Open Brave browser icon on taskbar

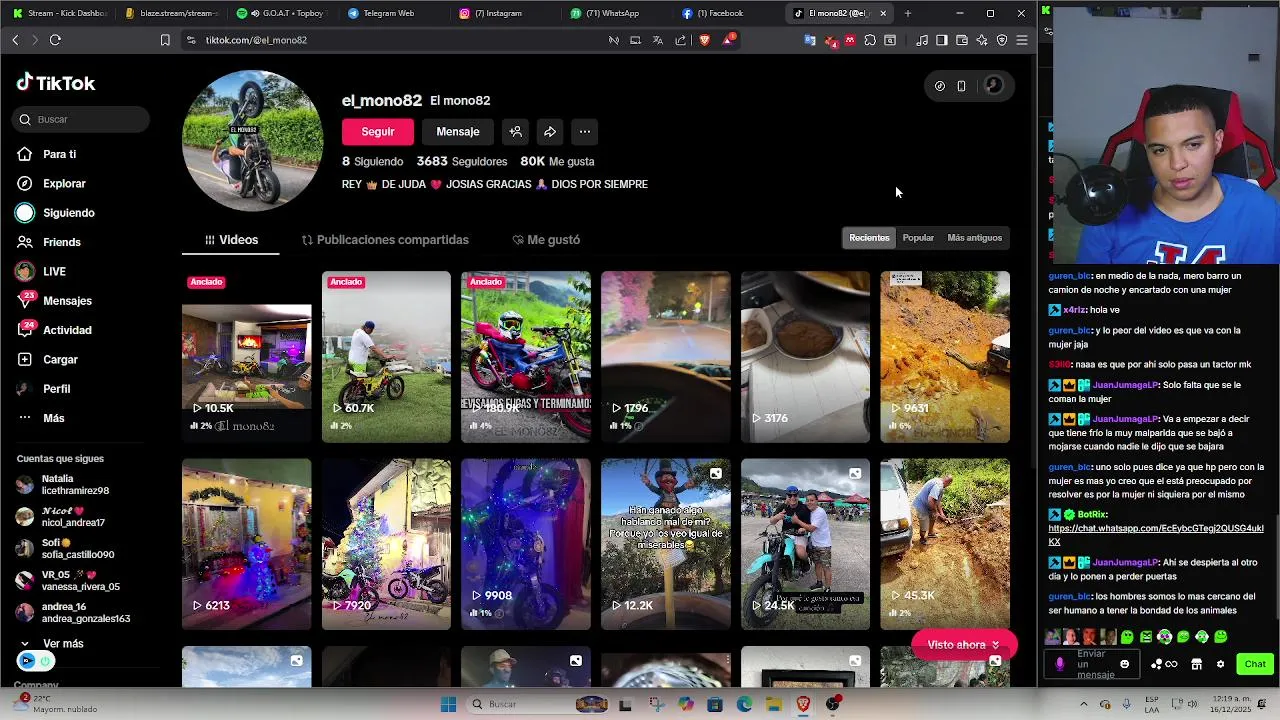coord(803,704)
